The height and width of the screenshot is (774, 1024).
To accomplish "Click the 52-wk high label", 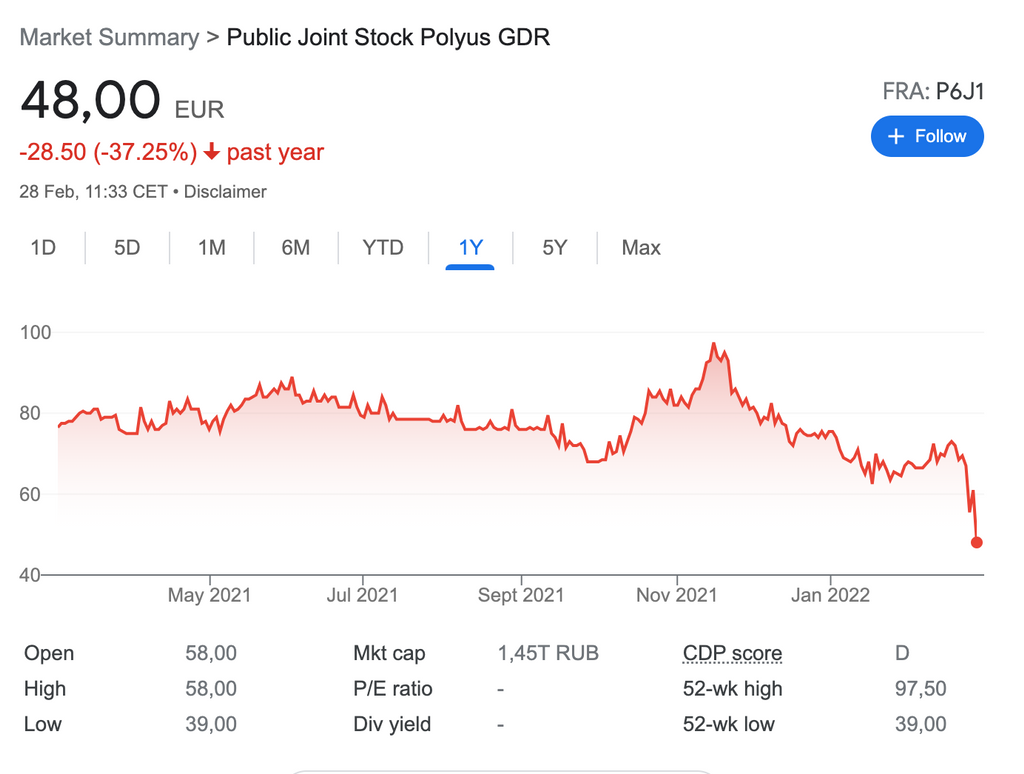I will (x=732, y=688).
